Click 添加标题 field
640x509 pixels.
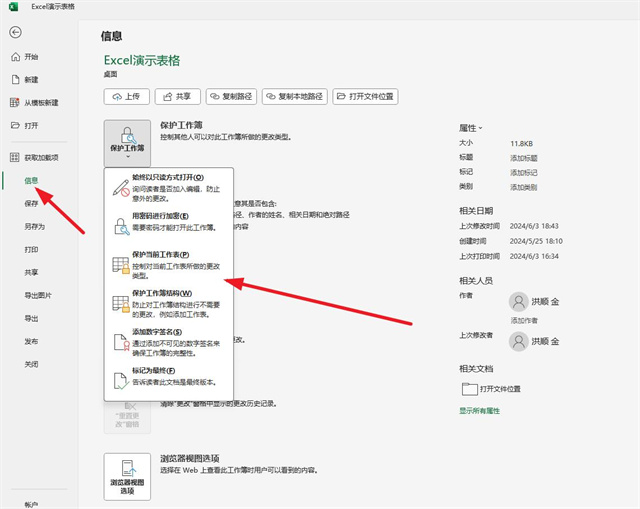(x=524, y=158)
